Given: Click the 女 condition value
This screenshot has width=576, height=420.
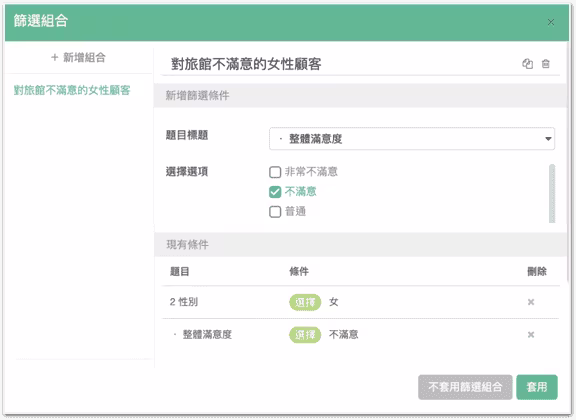Looking at the screenshot, I should click(334, 302).
